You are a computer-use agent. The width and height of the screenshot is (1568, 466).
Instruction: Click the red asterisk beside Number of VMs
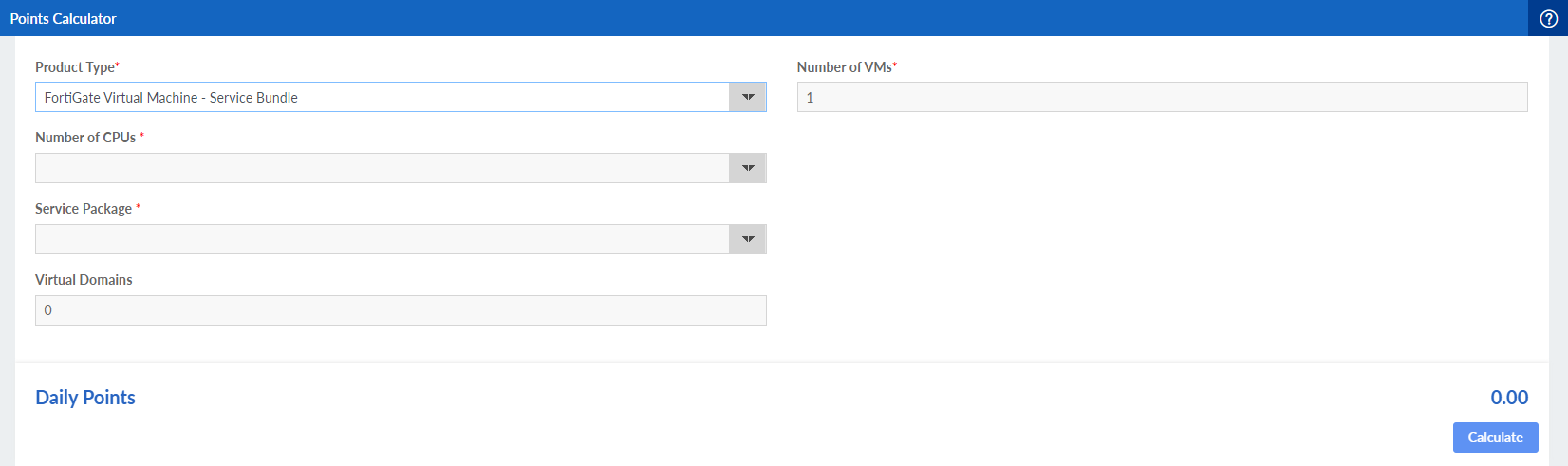coord(895,65)
